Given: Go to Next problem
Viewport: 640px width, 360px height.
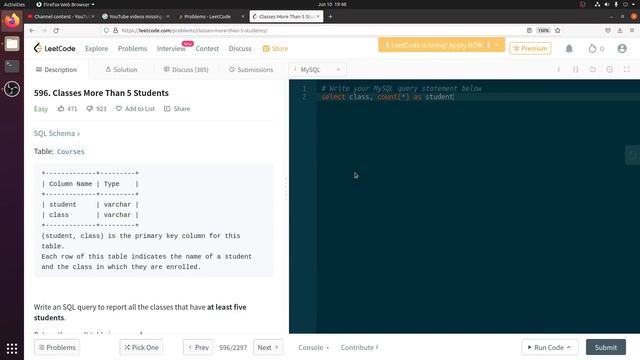Looking at the screenshot, I should coord(268,347).
